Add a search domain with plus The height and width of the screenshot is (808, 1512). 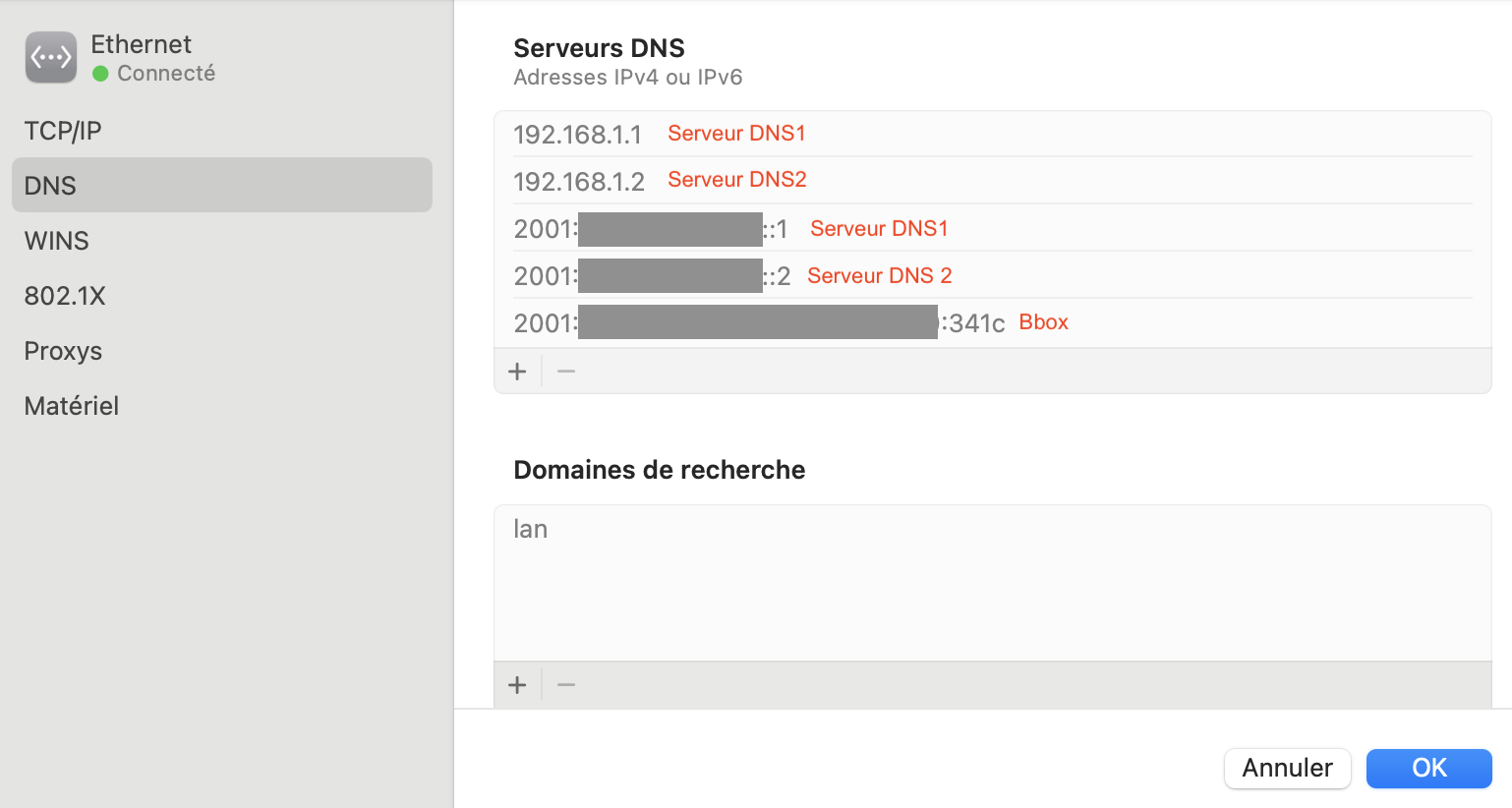pyautogui.click(x=518, y=685)
